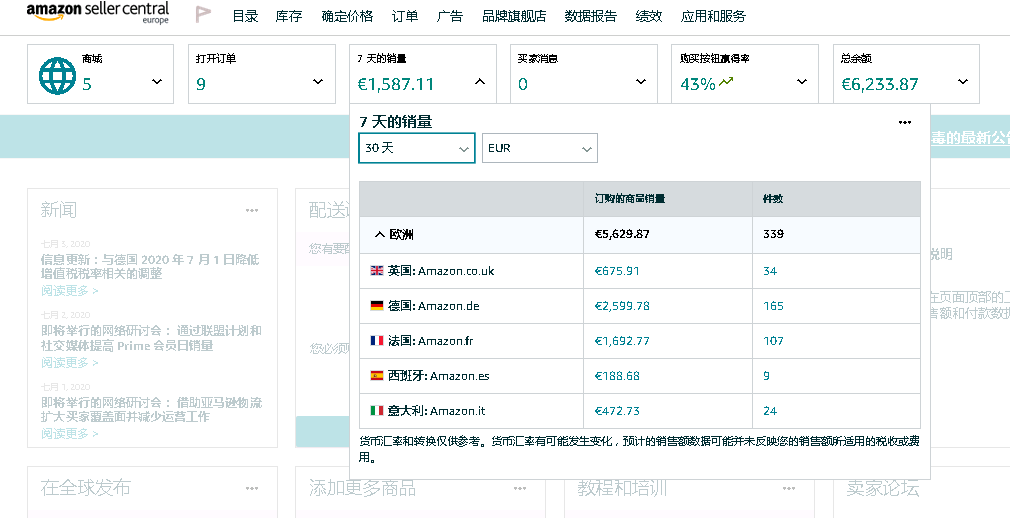Click the Italian flag in the Amazon.it row

377,410
